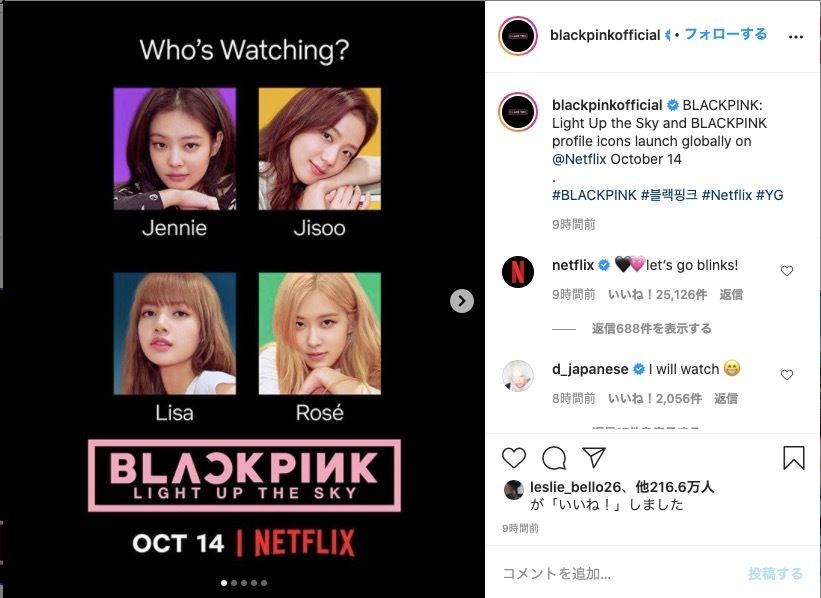Click the 投稿する post button
This screenshot has width=821, height=598.
pos(775,573)
